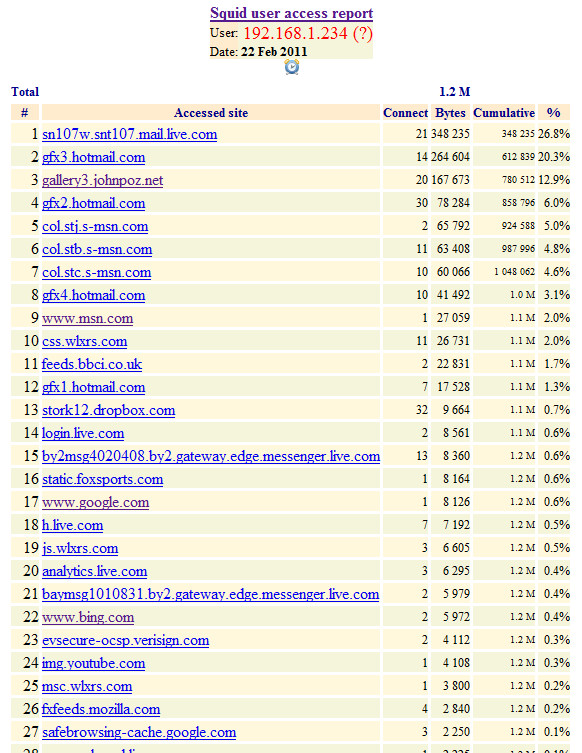
Task: Open by2msg4020408 messenger gateway link
Action: [211, 456]
